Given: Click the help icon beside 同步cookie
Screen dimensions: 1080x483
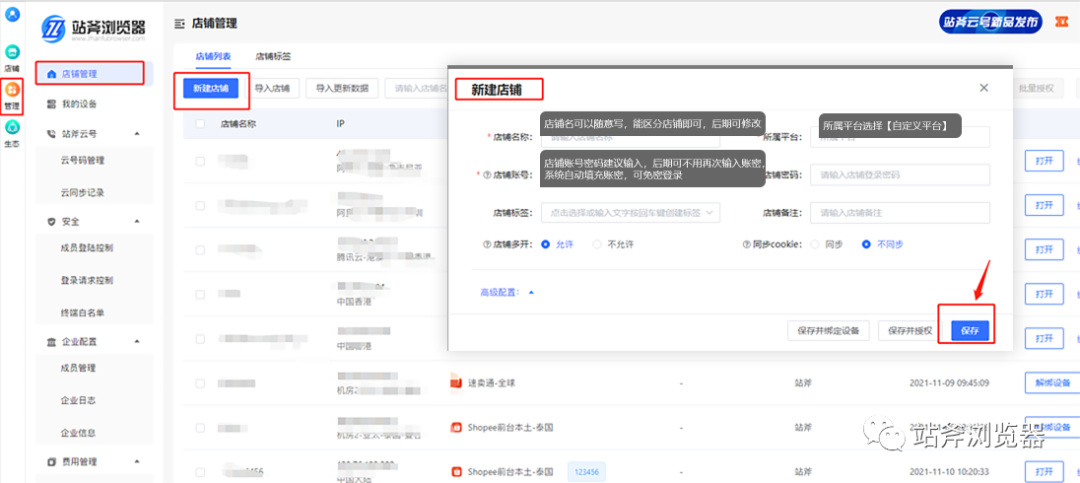Looking at the screenshot, I should (745, 244).
